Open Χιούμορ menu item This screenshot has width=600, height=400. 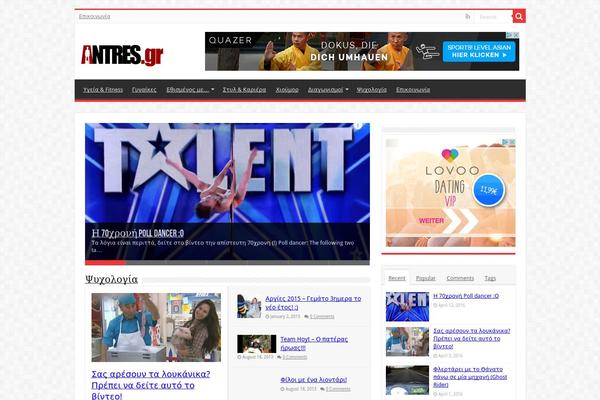[287, 90]
